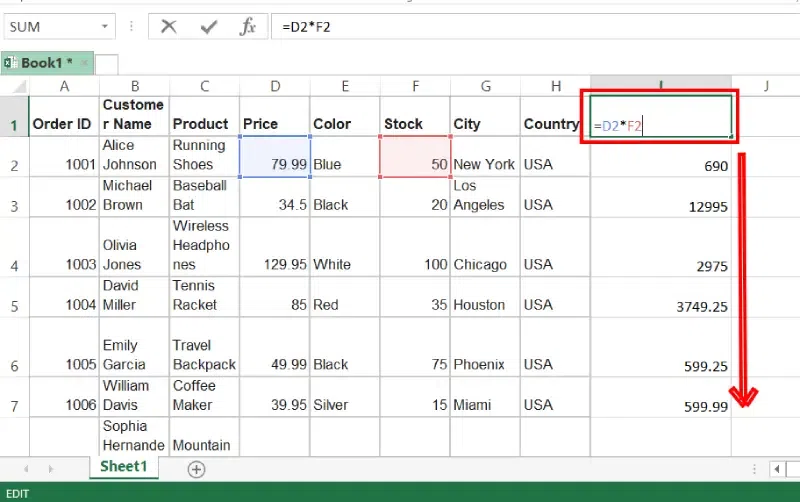
Task: Click the value 12995 in column I
Action: coord(708,207)
